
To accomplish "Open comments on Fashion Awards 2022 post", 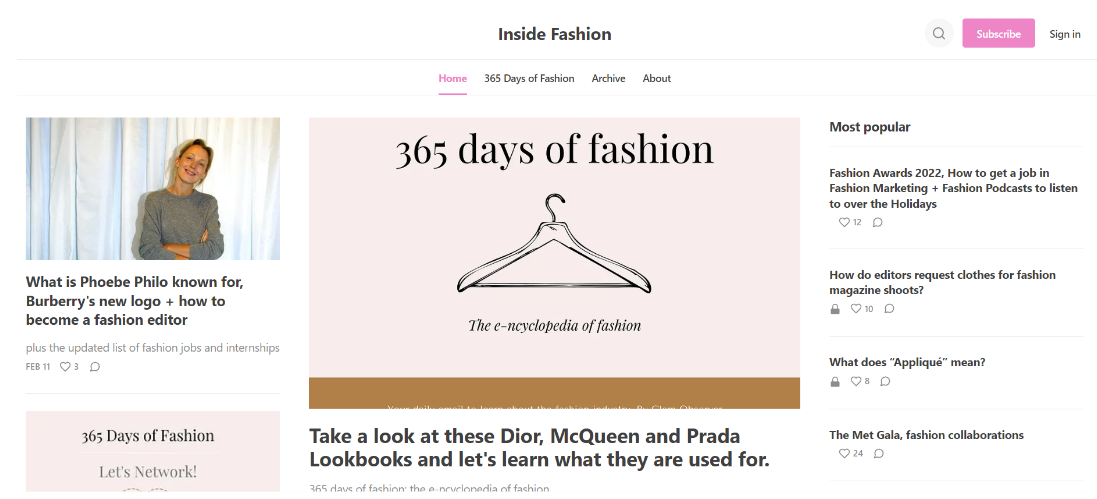I will coord(877,222).
